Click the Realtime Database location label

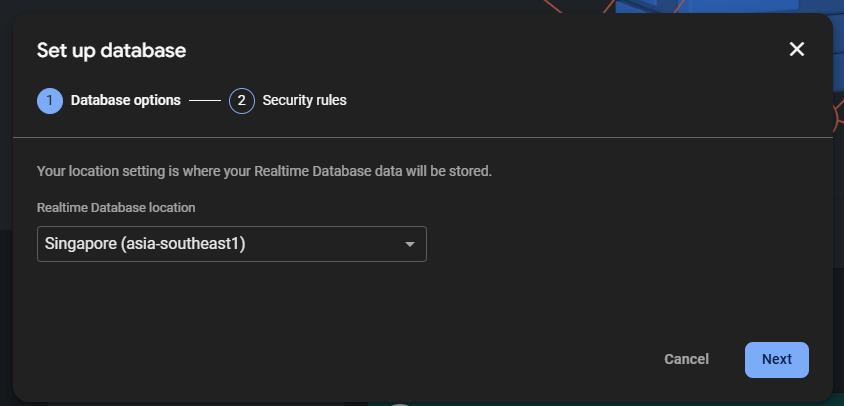(116, 208)
